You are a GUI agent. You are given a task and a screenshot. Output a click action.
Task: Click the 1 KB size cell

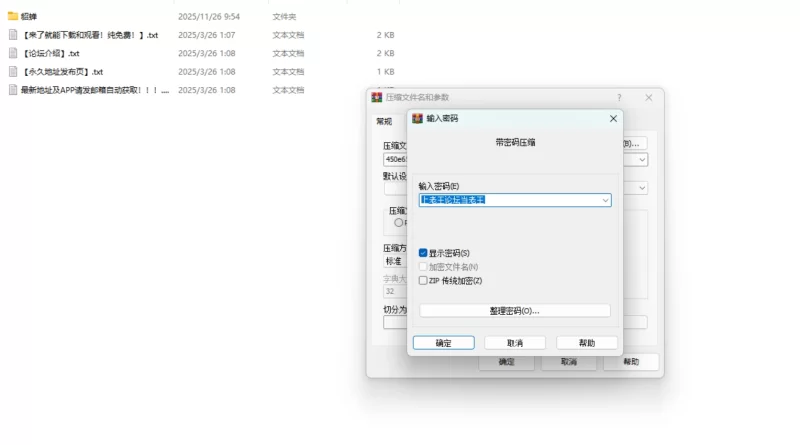[386, 71]
